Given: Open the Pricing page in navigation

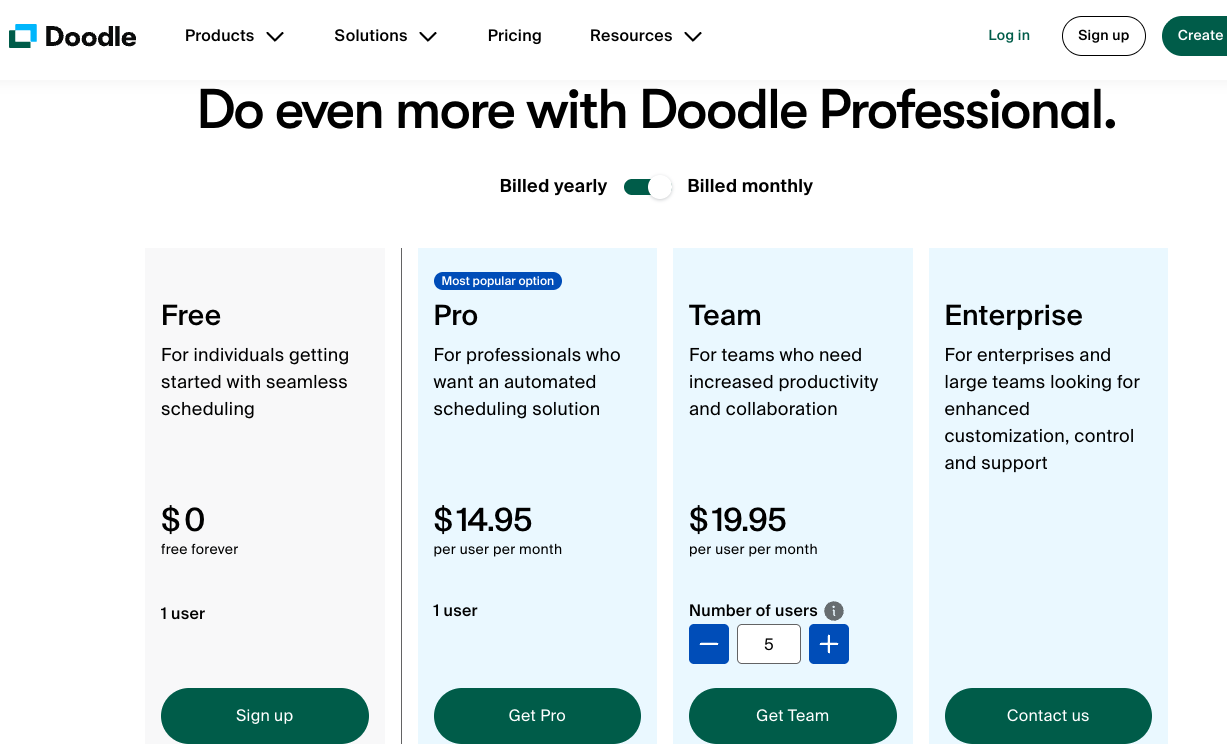Looking at the screenshot, I should [x=514, y=36].
